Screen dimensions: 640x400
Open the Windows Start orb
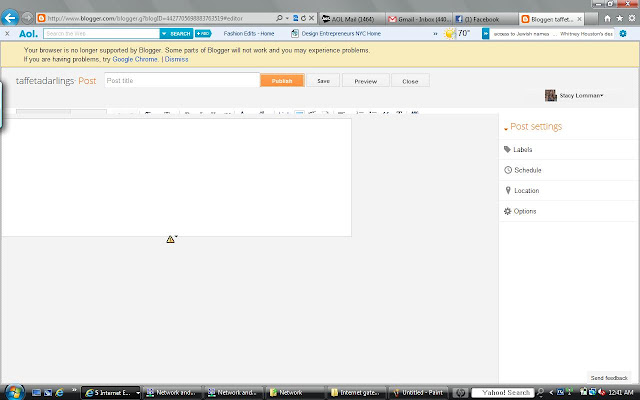pos(14,392)
